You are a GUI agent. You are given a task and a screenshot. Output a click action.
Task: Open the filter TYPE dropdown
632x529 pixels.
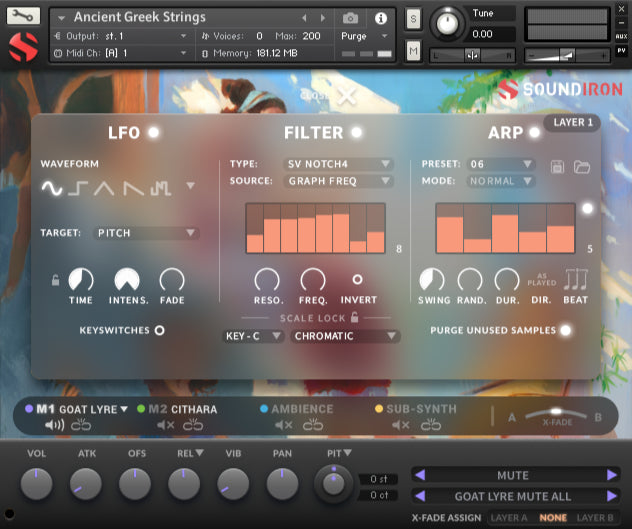pos(339,164)
